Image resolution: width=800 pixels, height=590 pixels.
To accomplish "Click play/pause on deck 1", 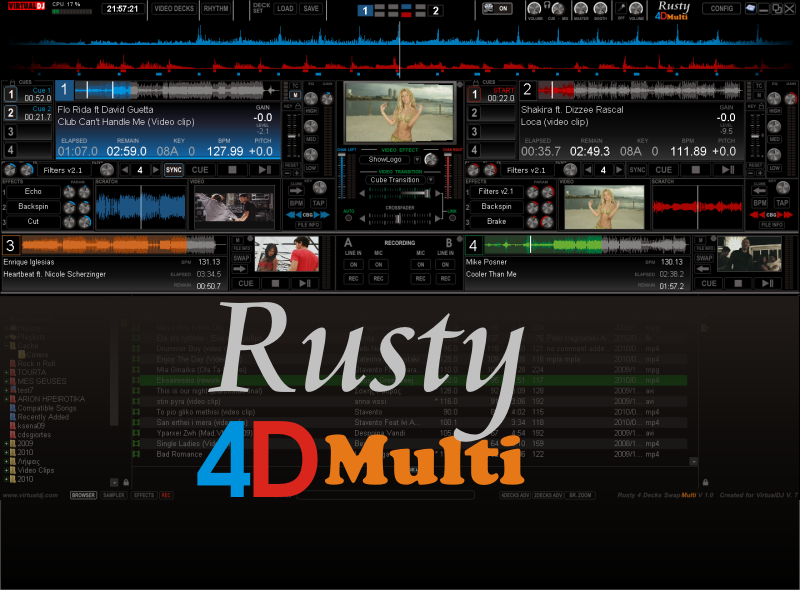I will pos(264,170).
